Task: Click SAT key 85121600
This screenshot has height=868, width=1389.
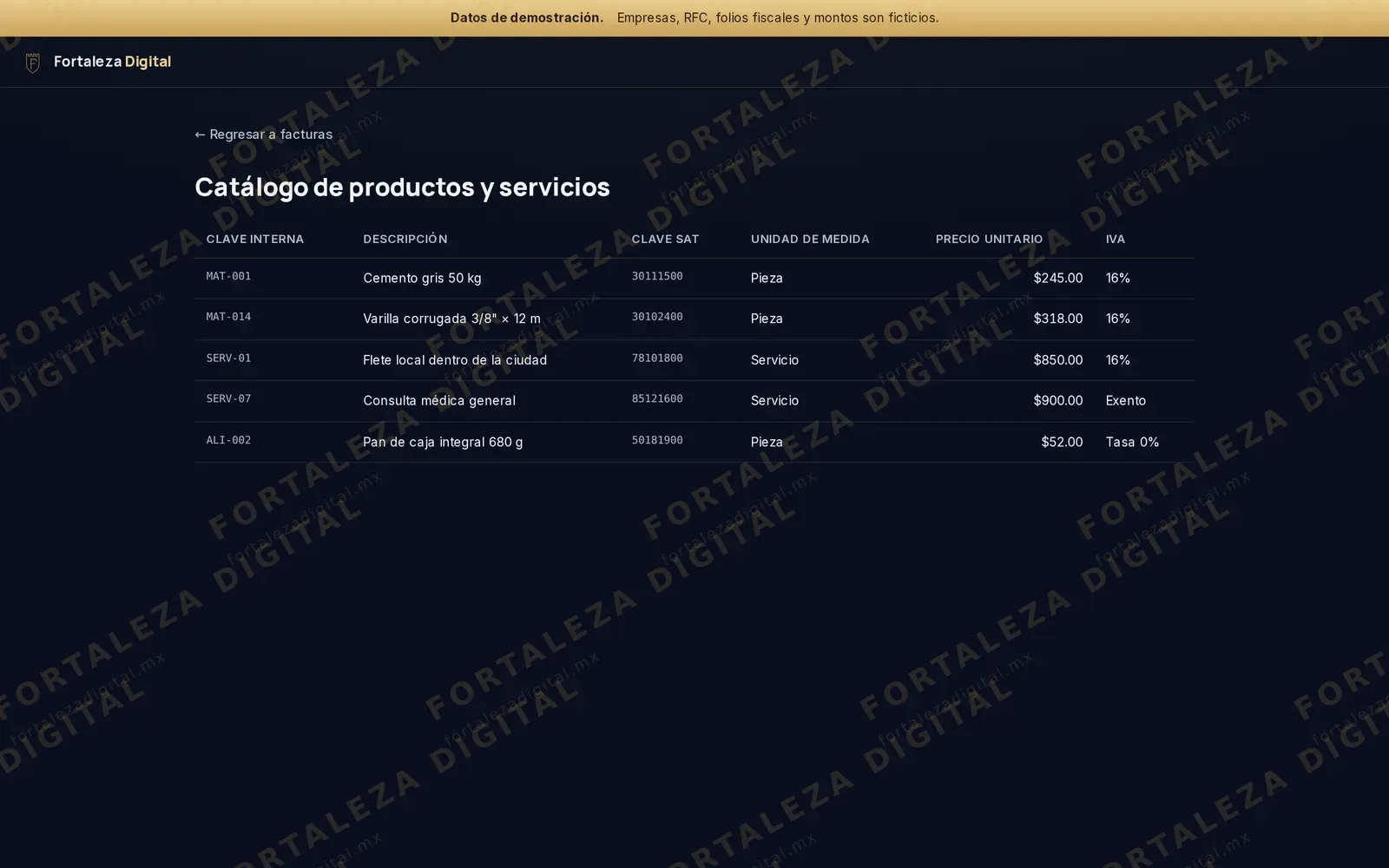Action: click(657, 398)
